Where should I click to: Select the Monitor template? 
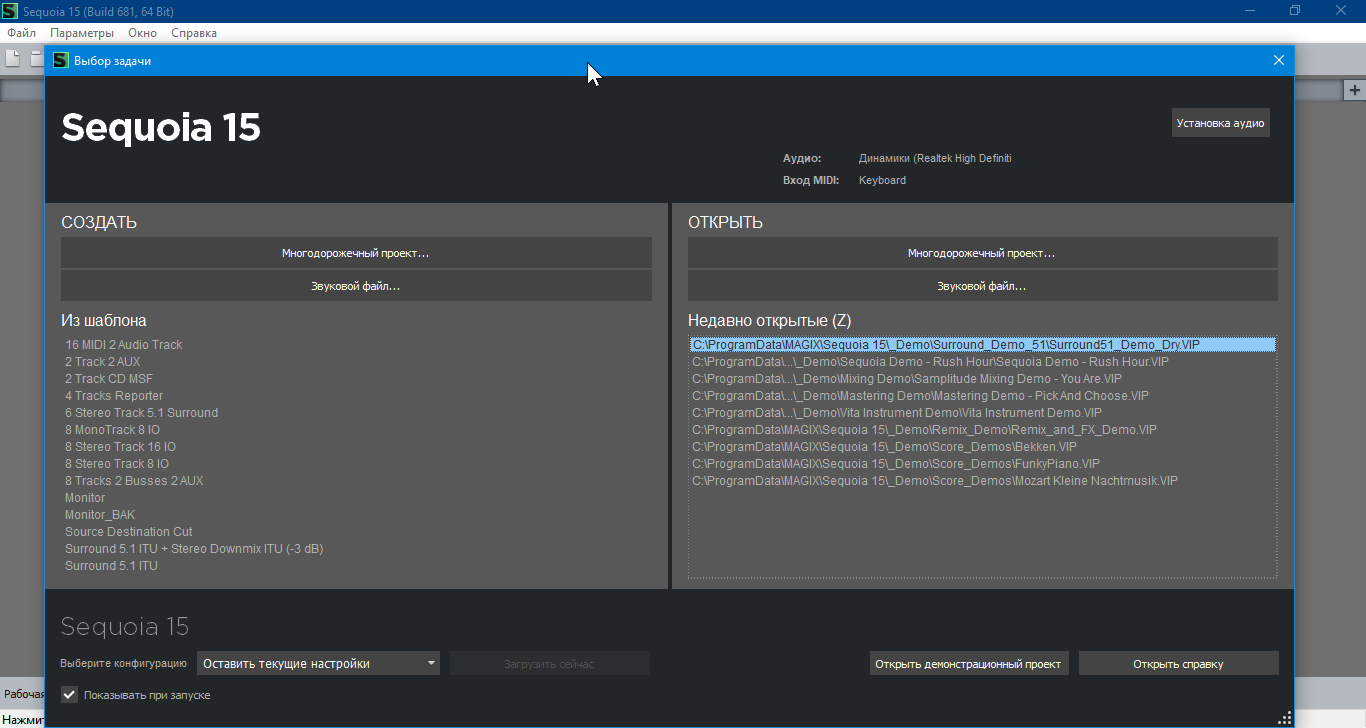85,498
